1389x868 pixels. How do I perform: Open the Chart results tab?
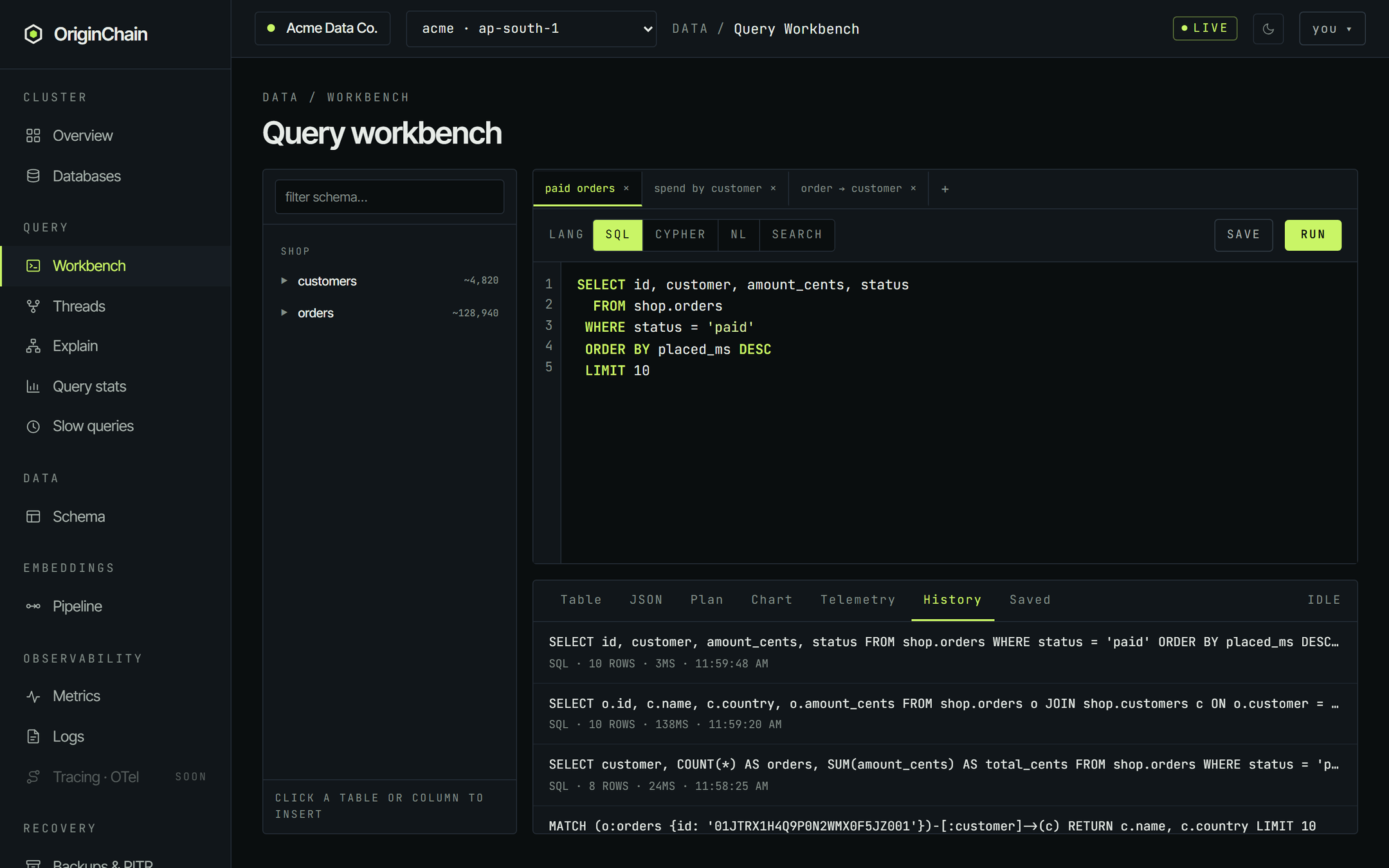(x=772, y=600)
